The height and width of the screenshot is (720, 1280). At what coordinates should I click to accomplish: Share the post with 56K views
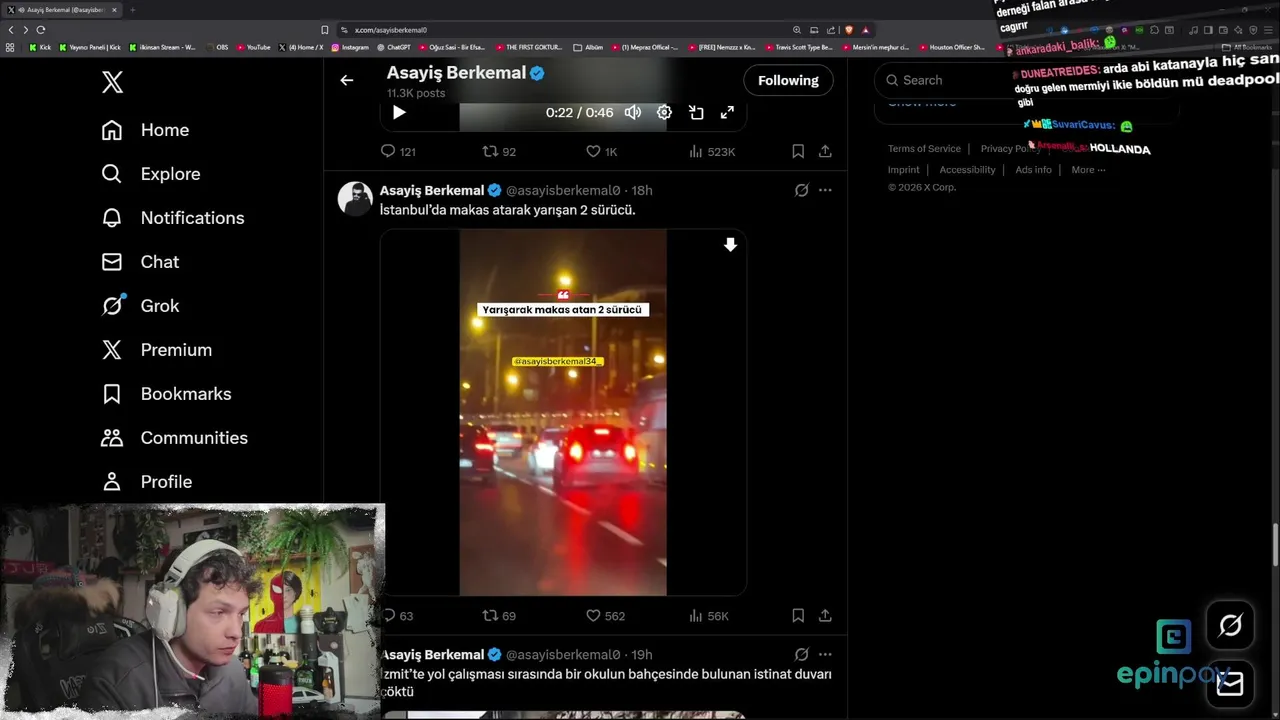click(825, 616)
